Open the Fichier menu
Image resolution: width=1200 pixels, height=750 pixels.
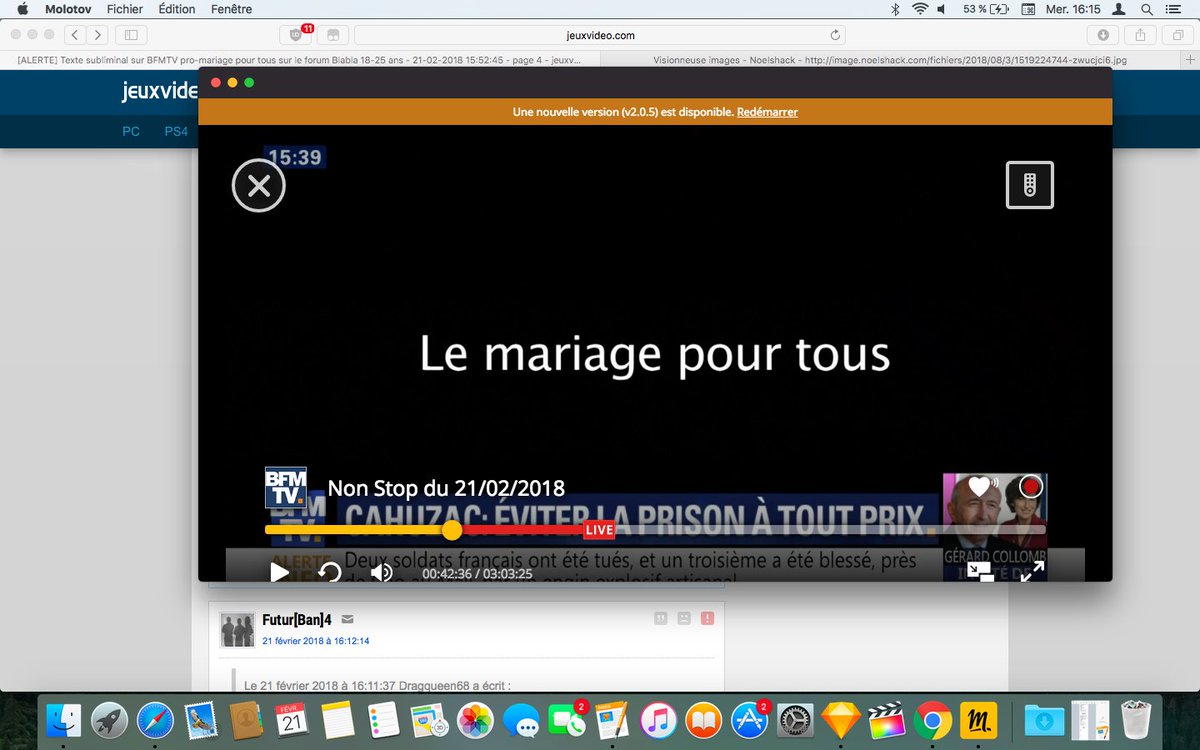(x=125, y=9)
